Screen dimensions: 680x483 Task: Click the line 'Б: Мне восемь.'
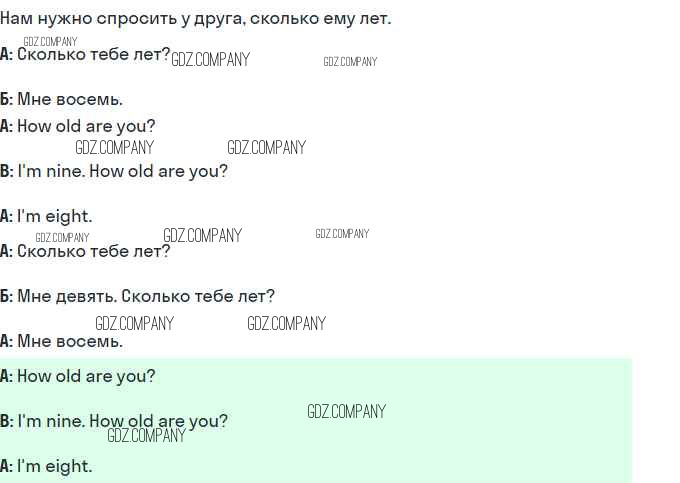click(62, 99)
